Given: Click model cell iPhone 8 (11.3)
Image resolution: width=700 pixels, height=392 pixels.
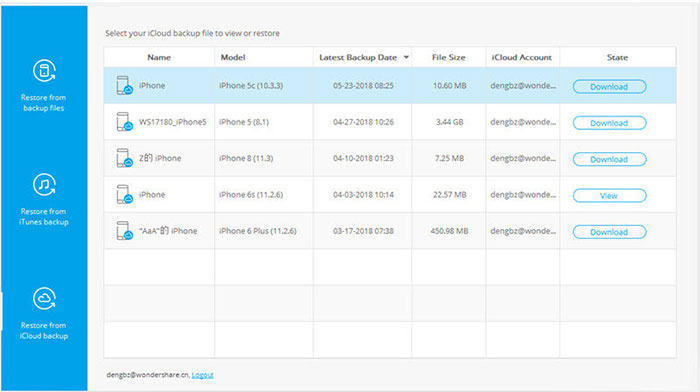Looking at the screenshot, I should [246, 158].
